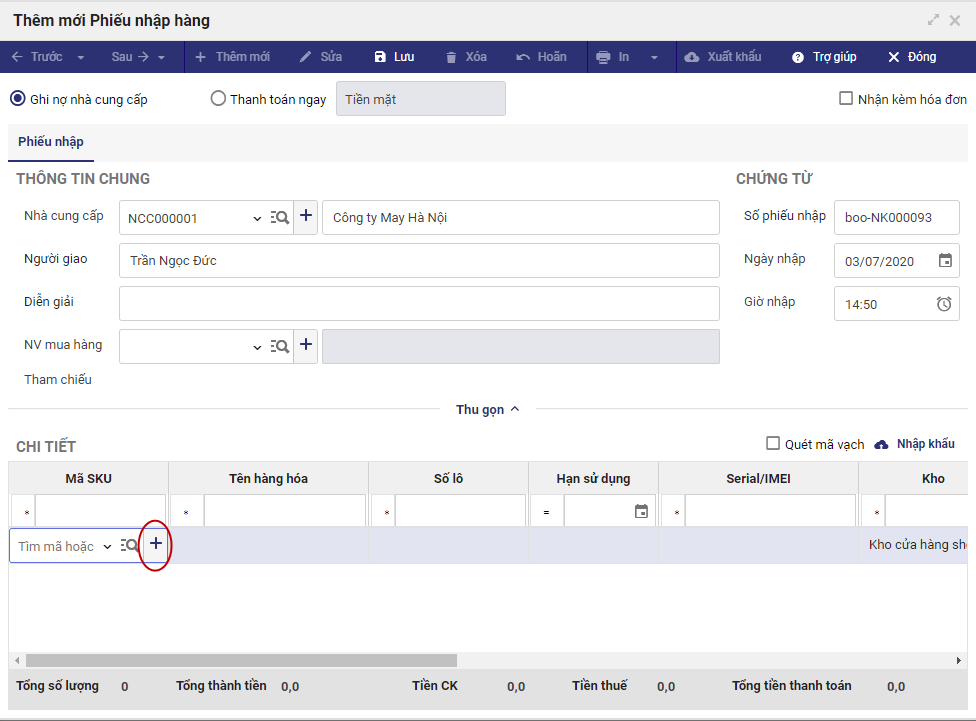
Task: Switch to the Phiếu nhập tab
Action: pos(51,142)
